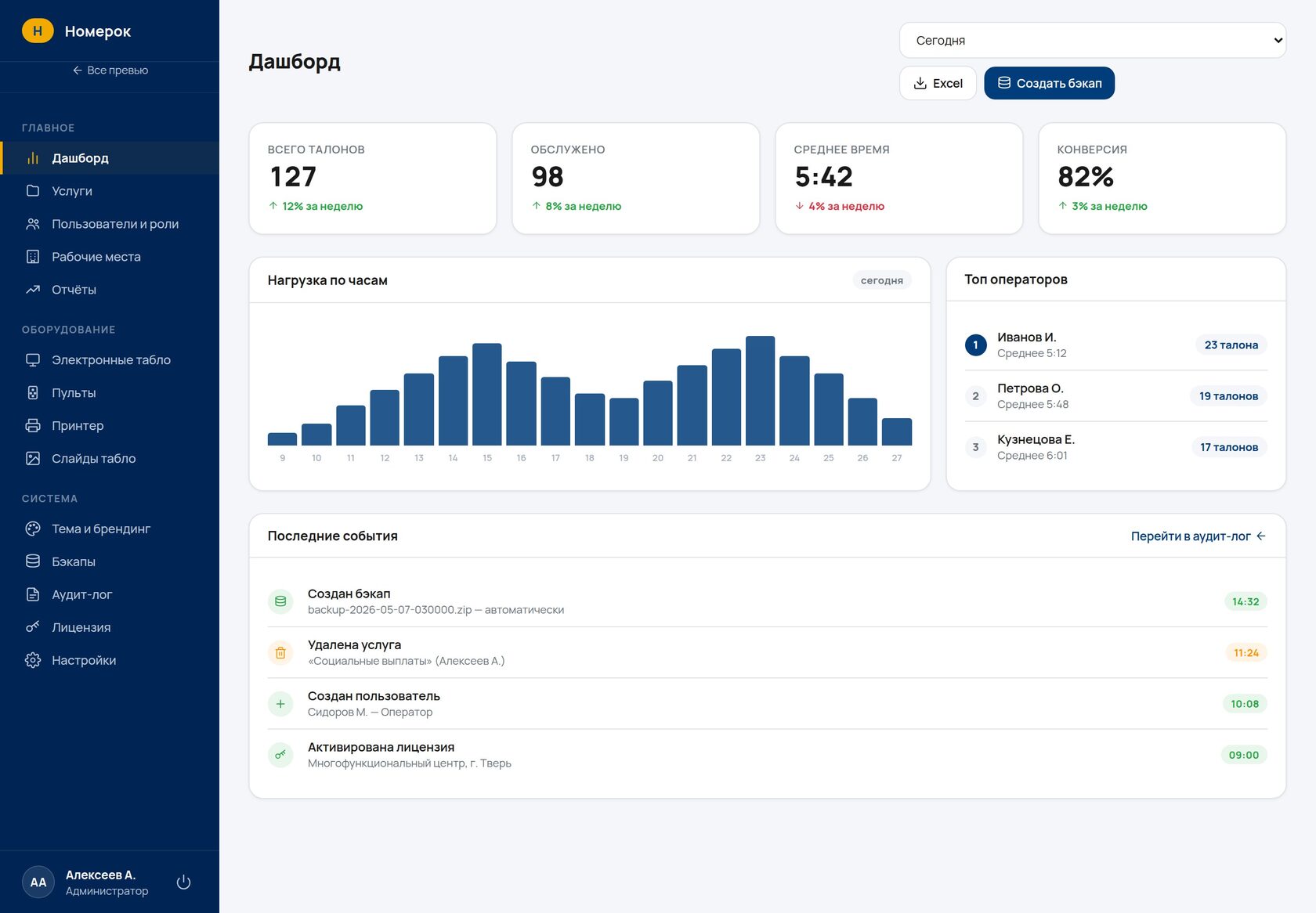This screenshot has width=1316, height=913.
Task: Click the 09:00 time badge
Action: pos(1244,756)
